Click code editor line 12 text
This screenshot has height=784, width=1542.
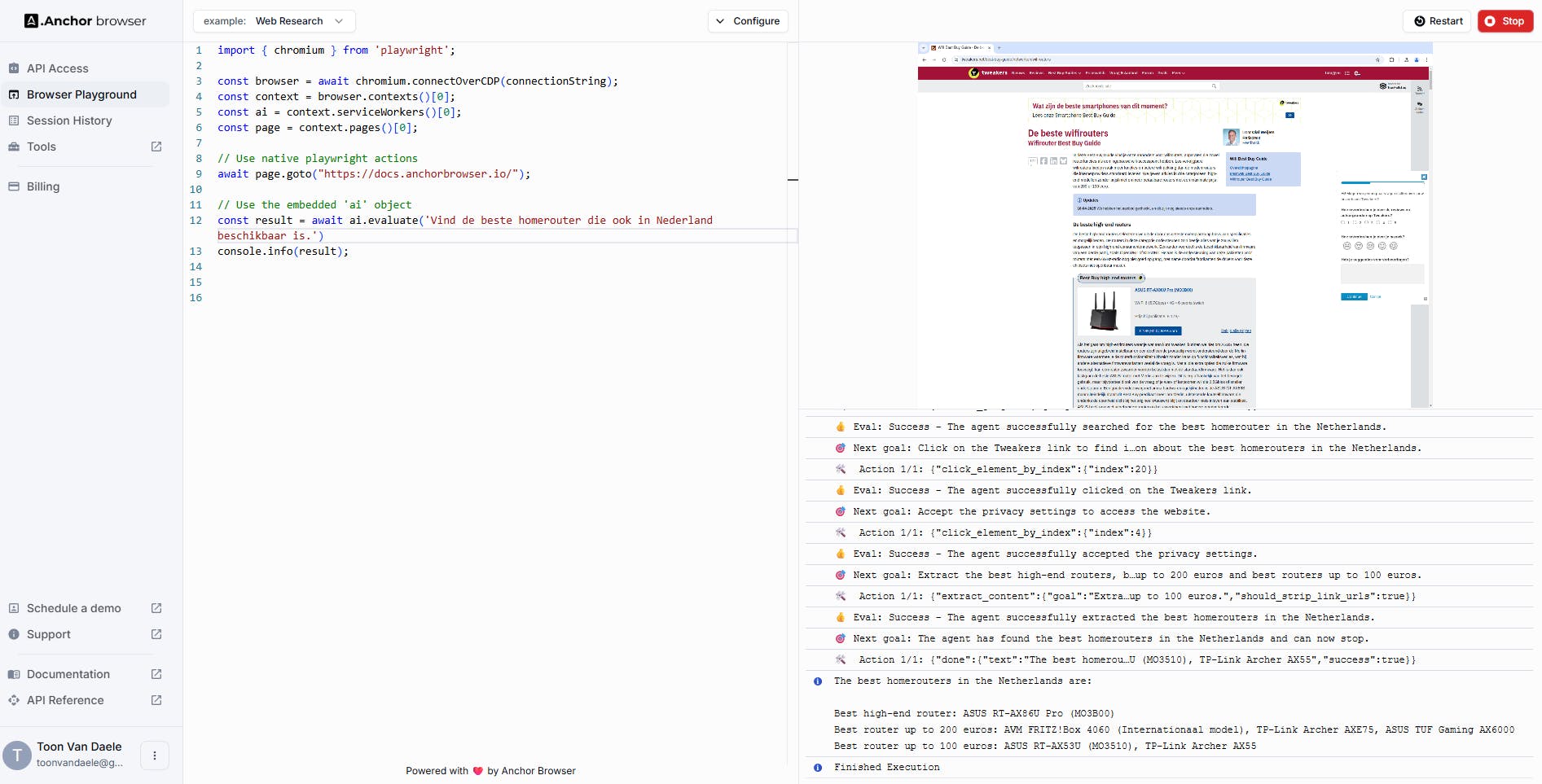[464, 221]
